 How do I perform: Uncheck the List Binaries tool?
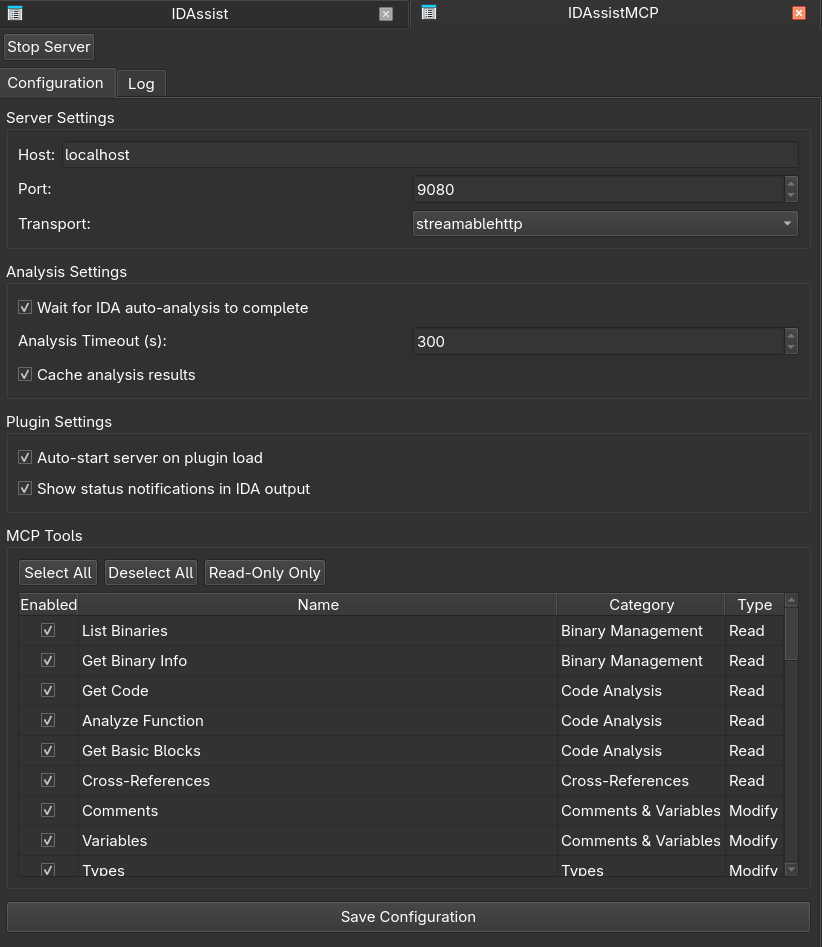point(47,630)
